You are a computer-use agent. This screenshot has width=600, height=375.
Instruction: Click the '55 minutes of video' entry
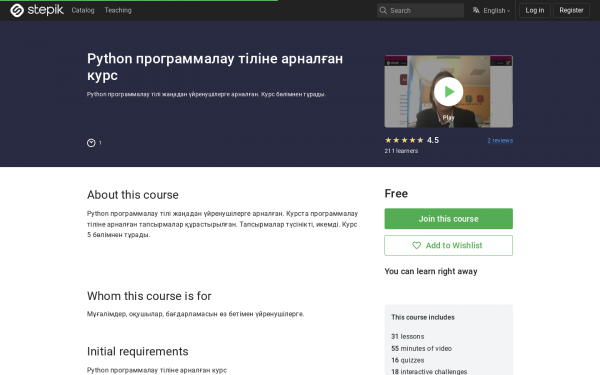tap(421, 348)
